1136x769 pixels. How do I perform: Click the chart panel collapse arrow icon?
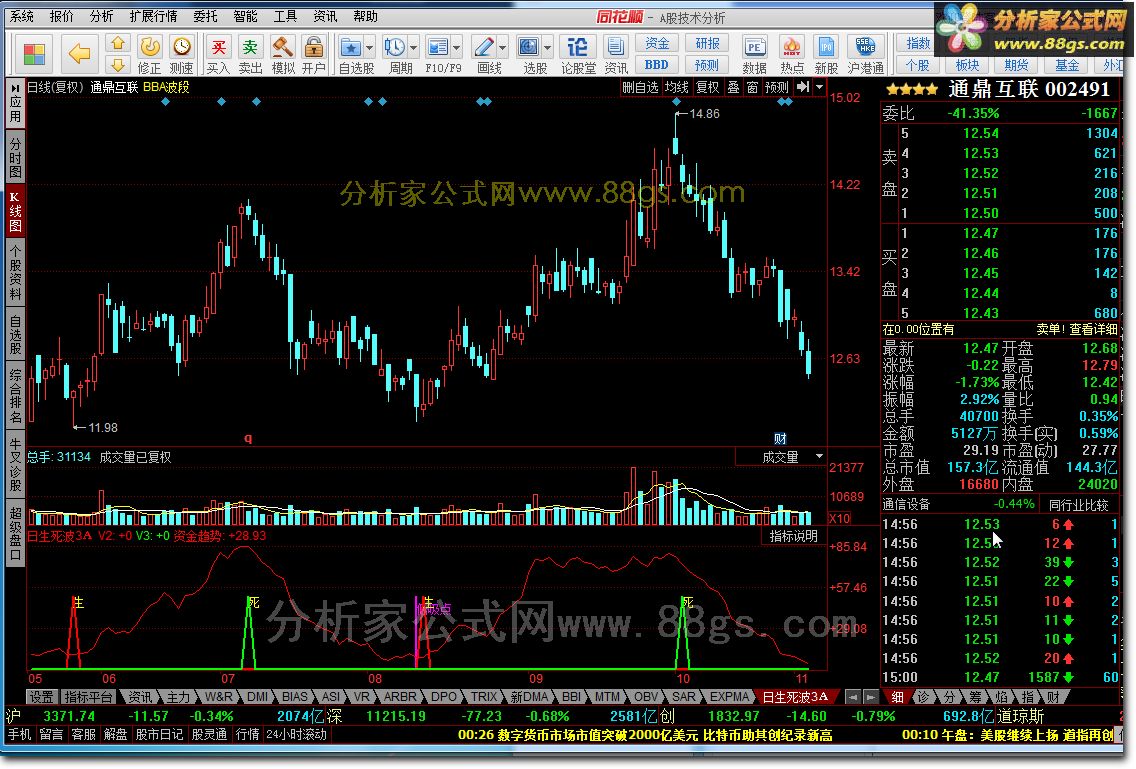(803, 87)
